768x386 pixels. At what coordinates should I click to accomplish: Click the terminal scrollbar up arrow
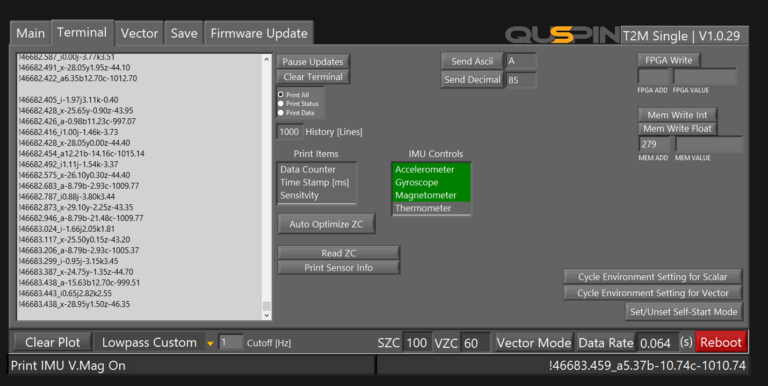pyautogui.click(x=266, y=59)
